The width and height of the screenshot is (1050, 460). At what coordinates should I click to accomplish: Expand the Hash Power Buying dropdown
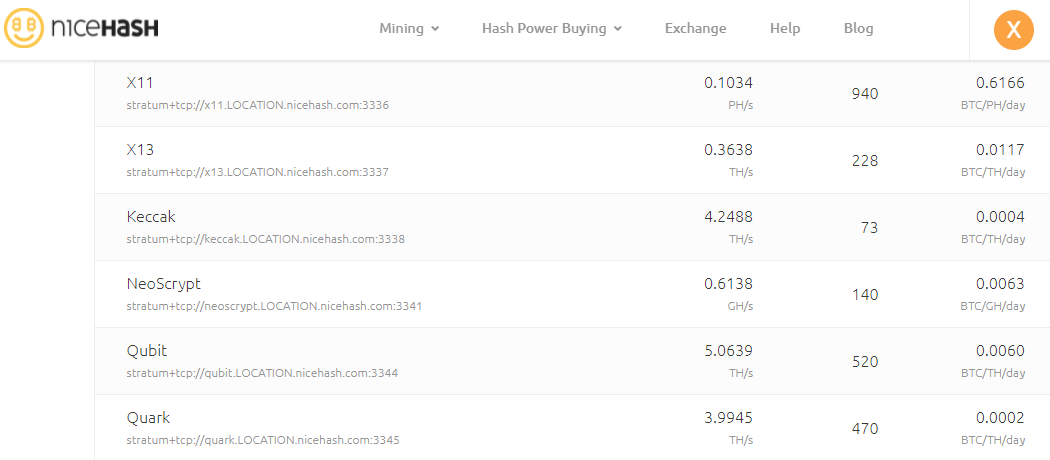pyautogui.click(x=552, y=29)
